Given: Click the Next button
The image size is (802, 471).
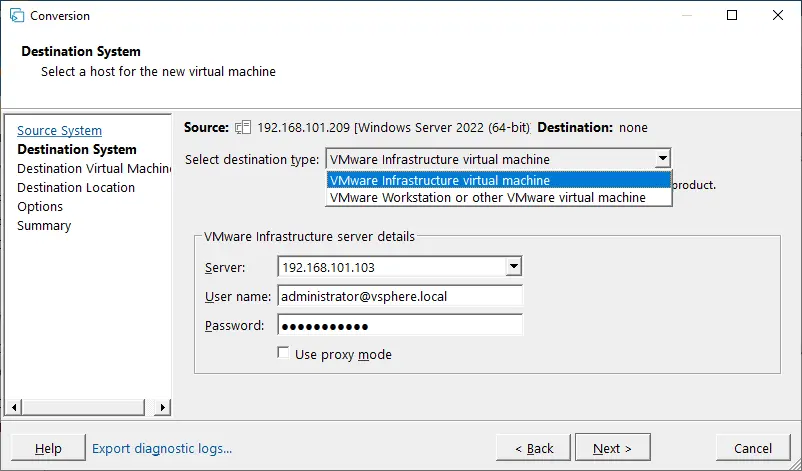Looking at the screenshot, I should click(x=613, y=448).
